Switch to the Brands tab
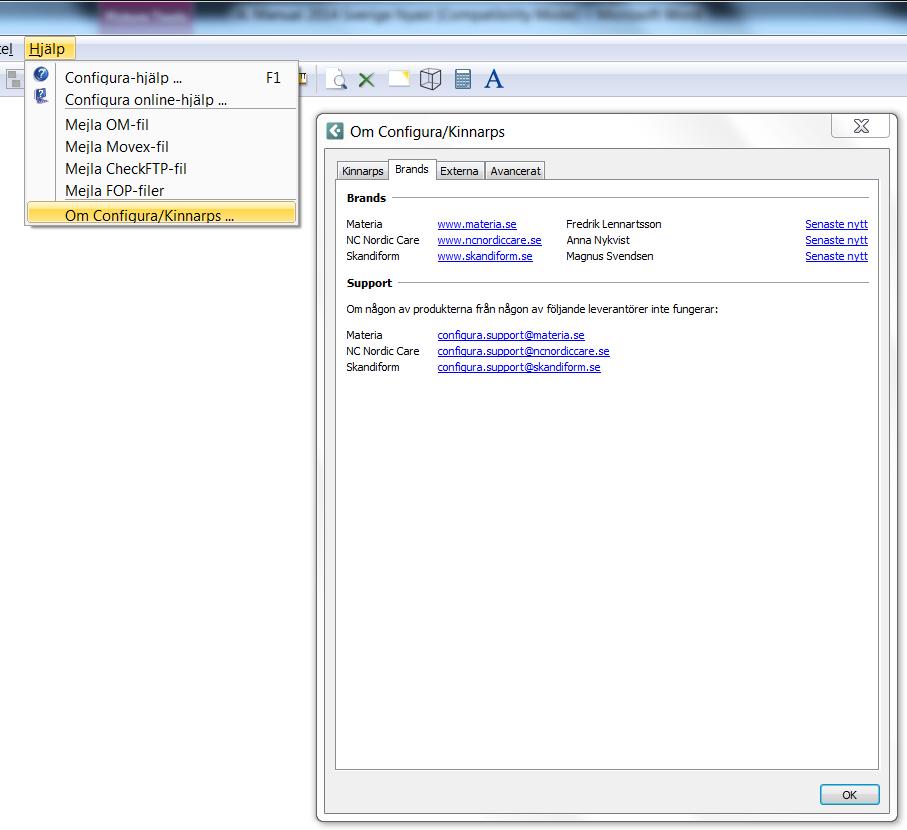 412,169
